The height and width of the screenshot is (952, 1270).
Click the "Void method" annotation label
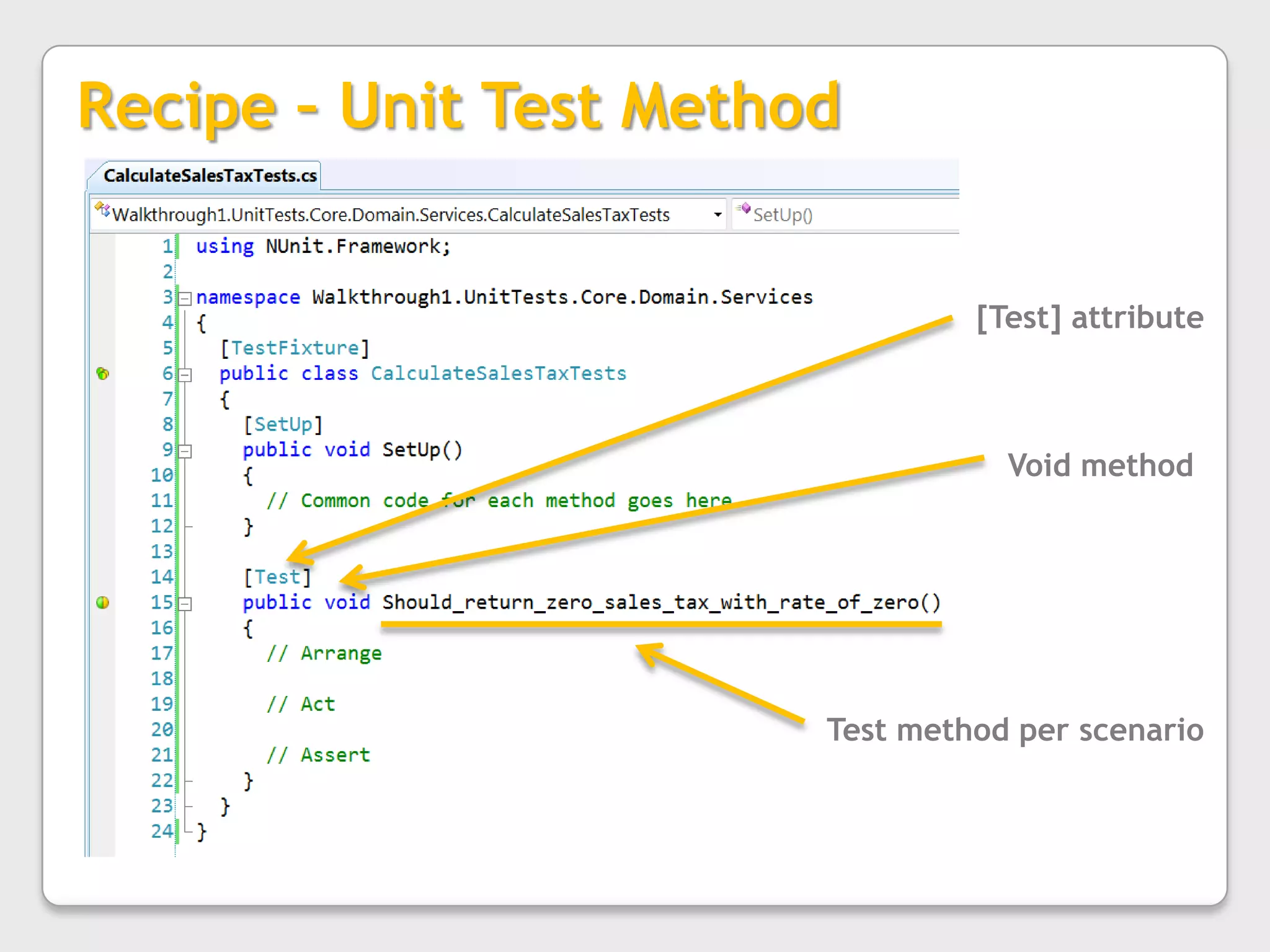[x=1100, y=465]
